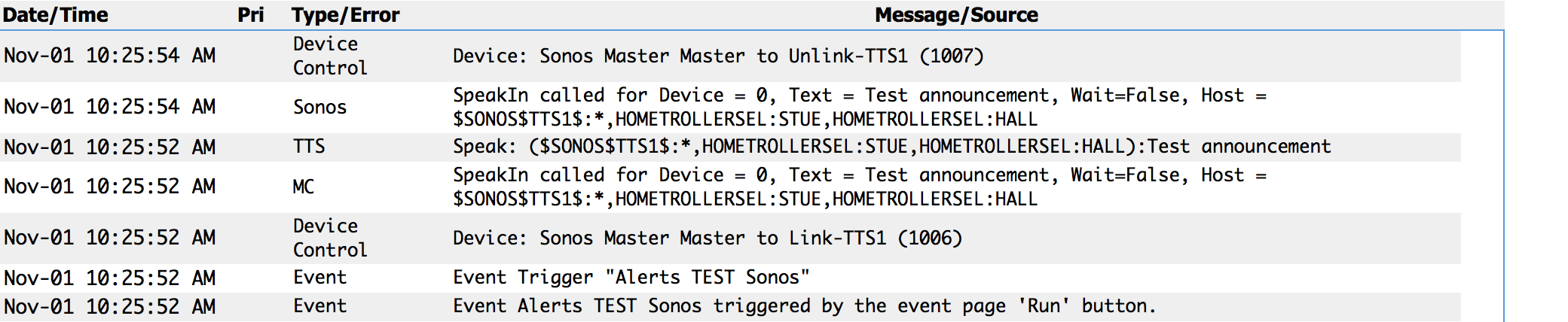1568x322 pixels.
Task: Click the last row Event type cell
Action: 320,306
